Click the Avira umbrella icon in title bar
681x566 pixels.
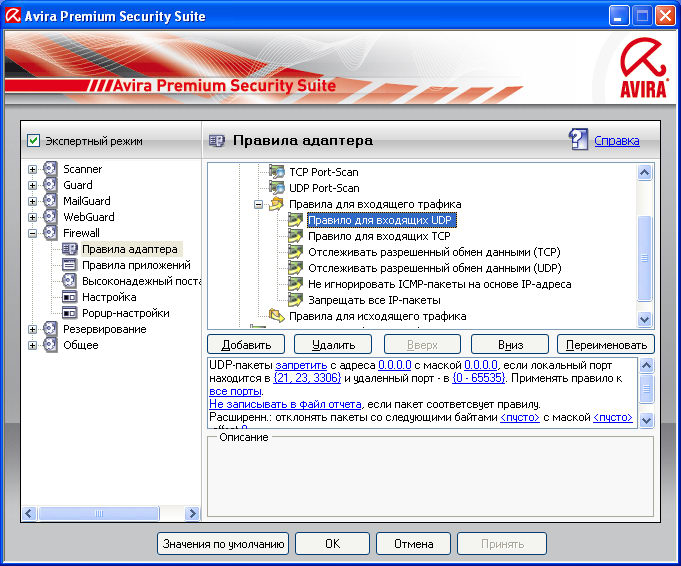(13, 16)
